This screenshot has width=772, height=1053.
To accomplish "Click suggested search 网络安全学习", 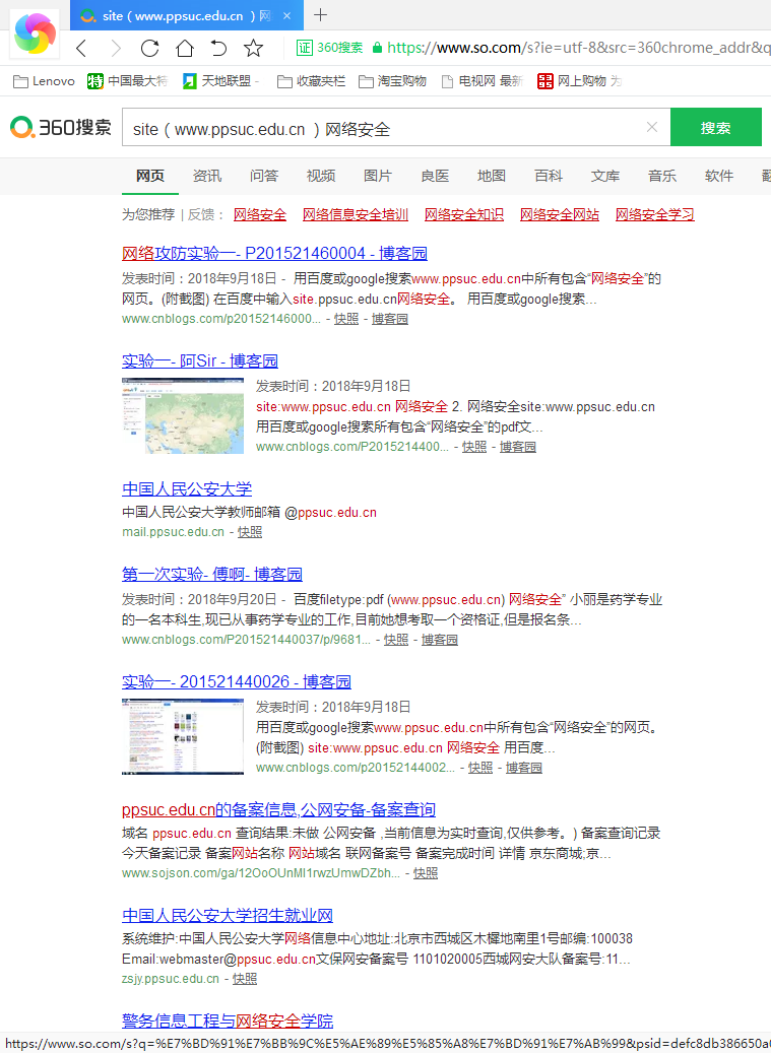I will (655, 215).
